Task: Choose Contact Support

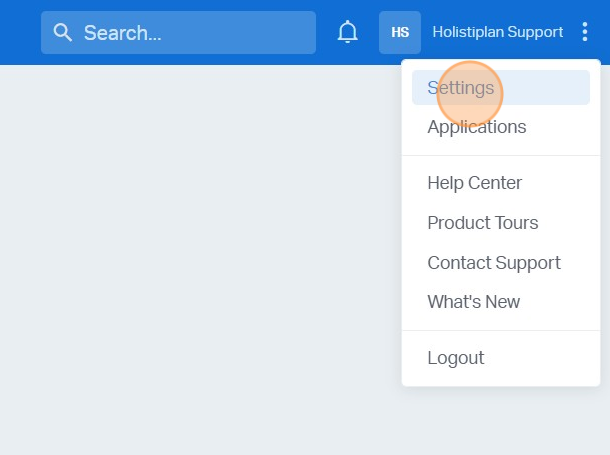Action: pyautogui.click(x=493, y=263)
